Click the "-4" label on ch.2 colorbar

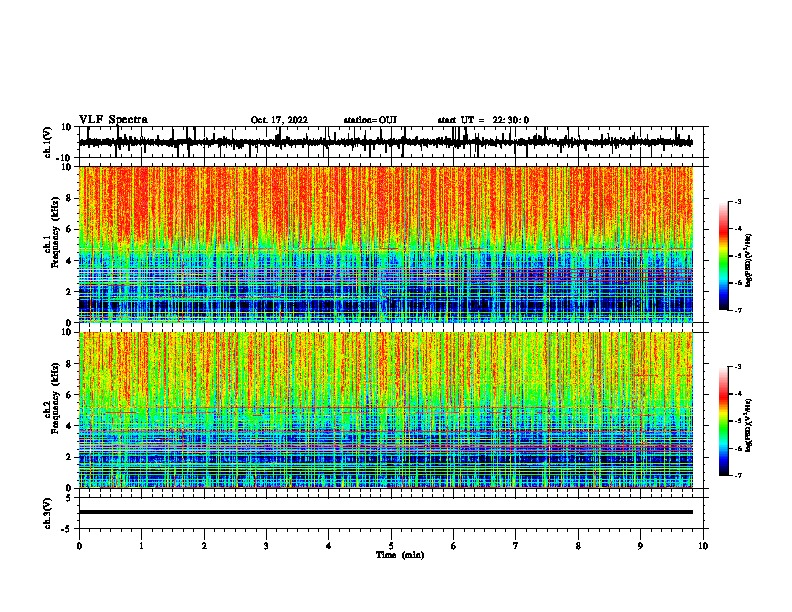(737, 394)
